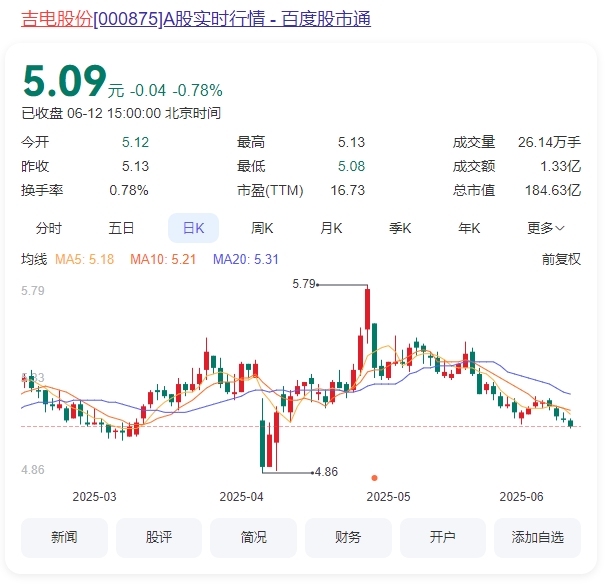Click 添加自选 to add to watchlist
608x585 pixels.
coord(537,537)
